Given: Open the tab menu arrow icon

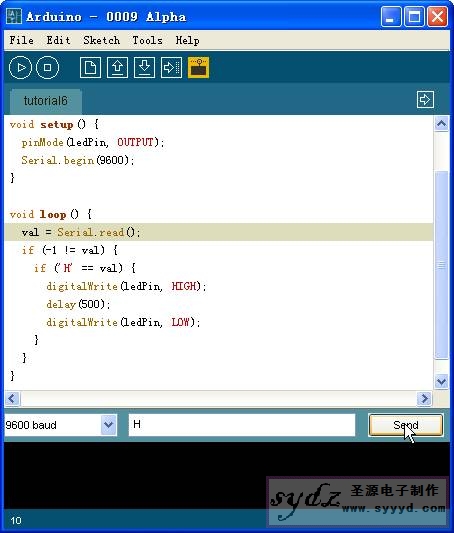Looking at the screenshot, I should coord(425,100).
